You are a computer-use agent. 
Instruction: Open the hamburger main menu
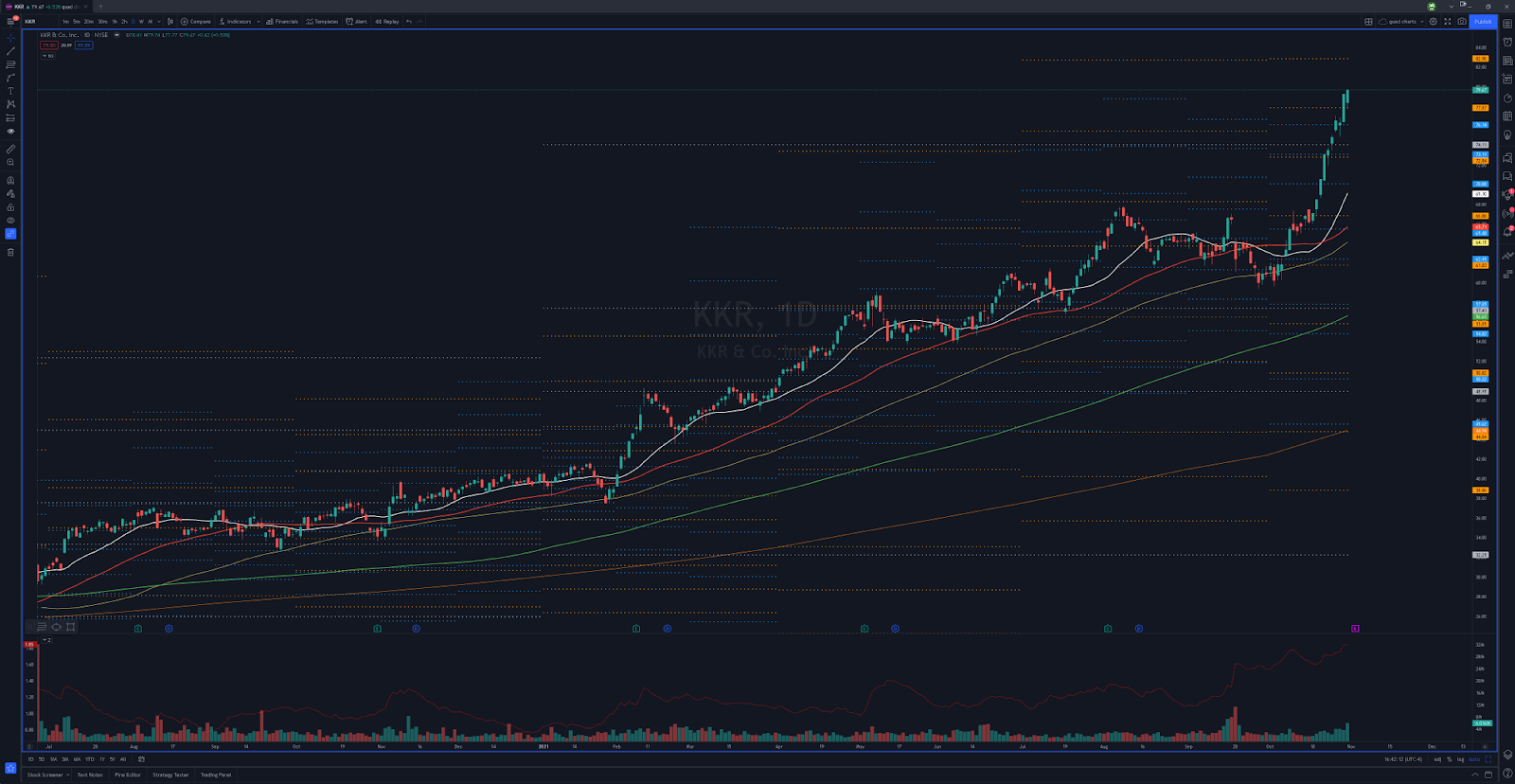pos(11,21)
